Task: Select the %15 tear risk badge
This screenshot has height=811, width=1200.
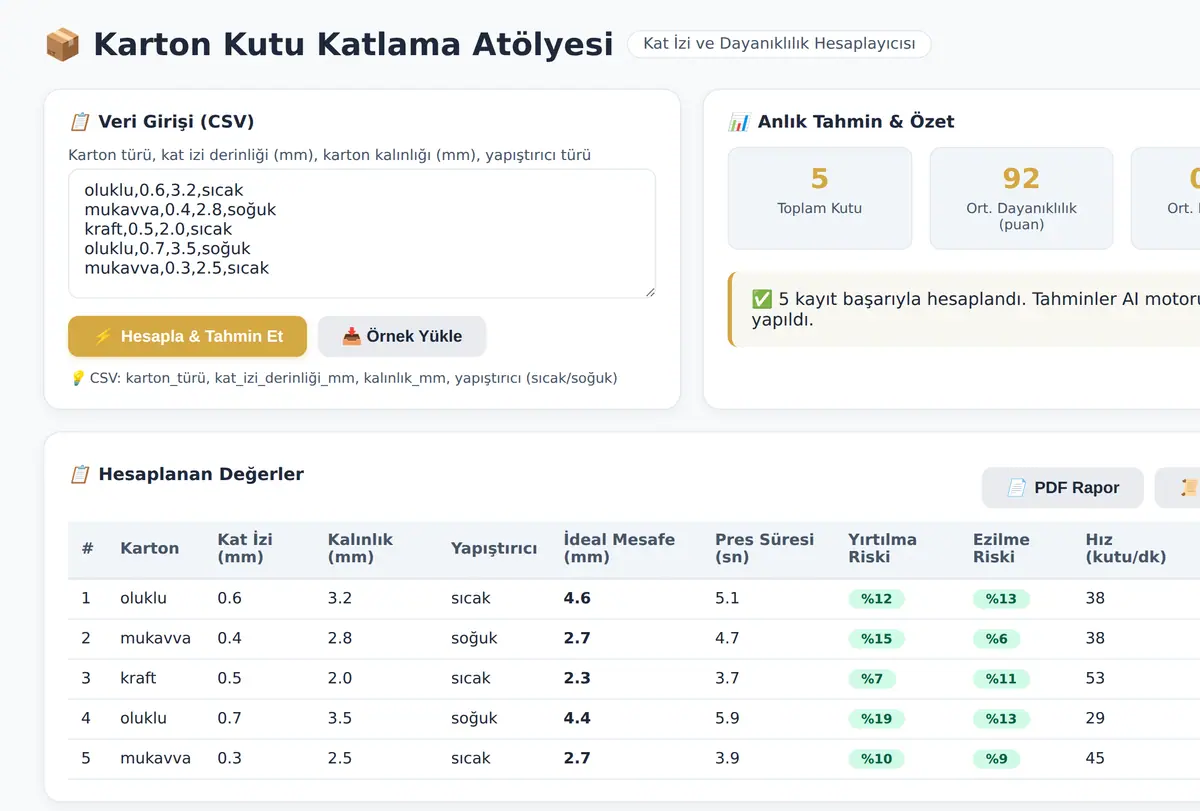Action: [x=876, y=639]
